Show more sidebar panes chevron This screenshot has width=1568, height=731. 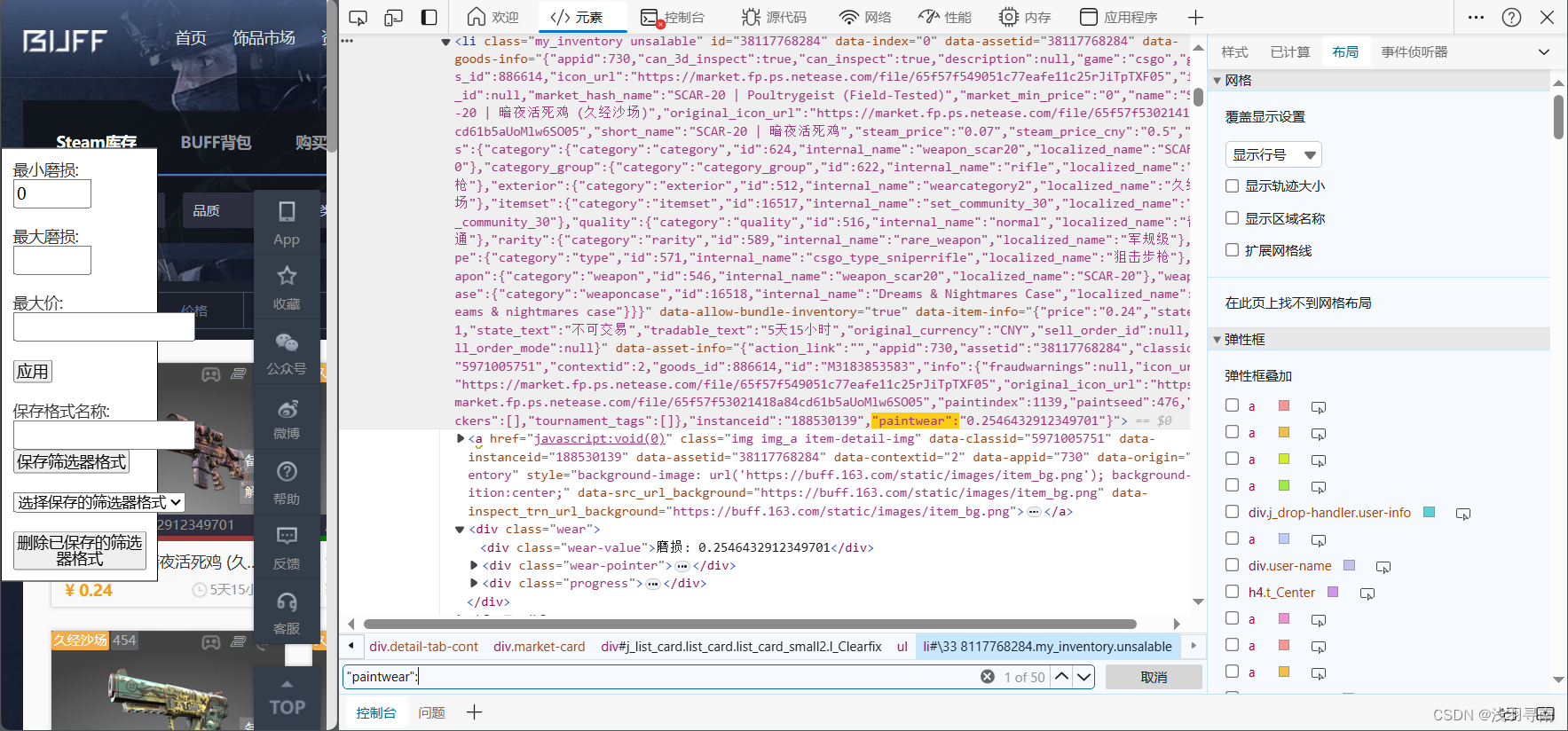tap(1544, 52)
